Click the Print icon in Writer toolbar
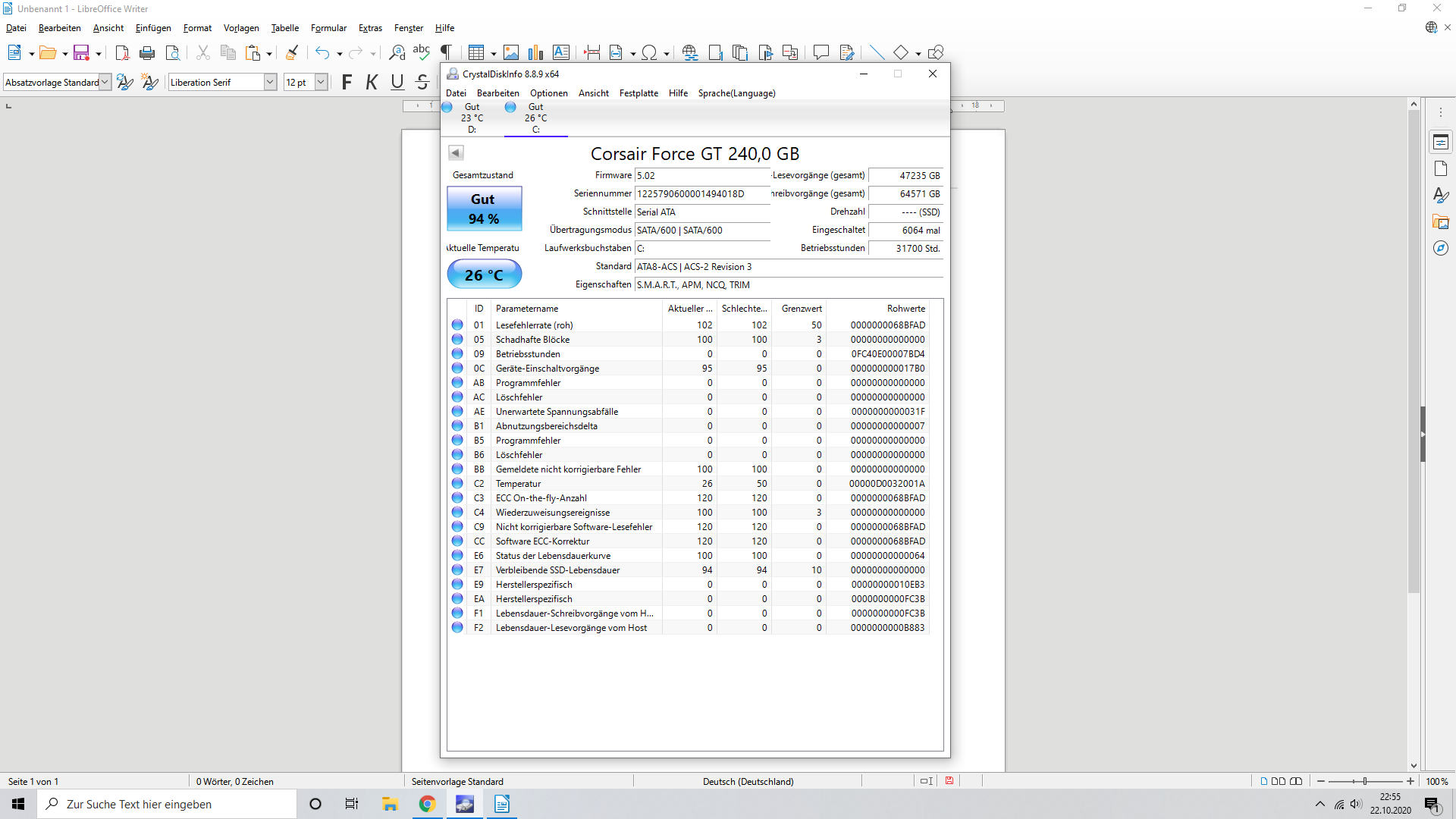The width and height of the screenshot is (1456, 819). pyautogui.click(x=147, y=53)
